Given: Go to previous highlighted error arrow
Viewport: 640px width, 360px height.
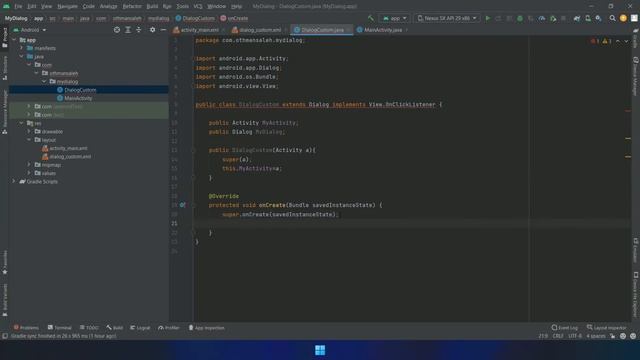Looking at the screenshot, I should [618, 41].
